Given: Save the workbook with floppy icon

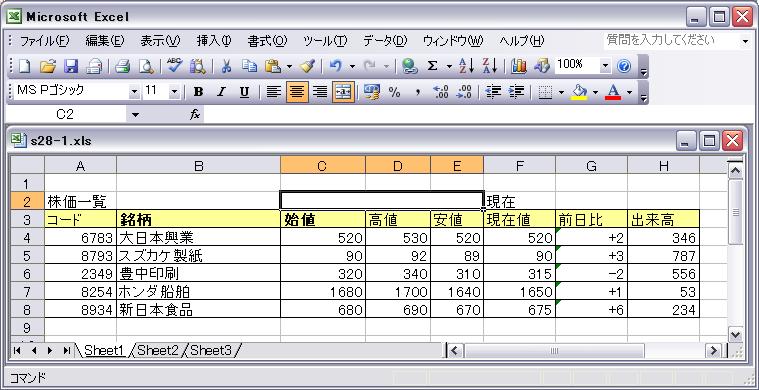Looking at the screenshot, I should tap(71, 66).
